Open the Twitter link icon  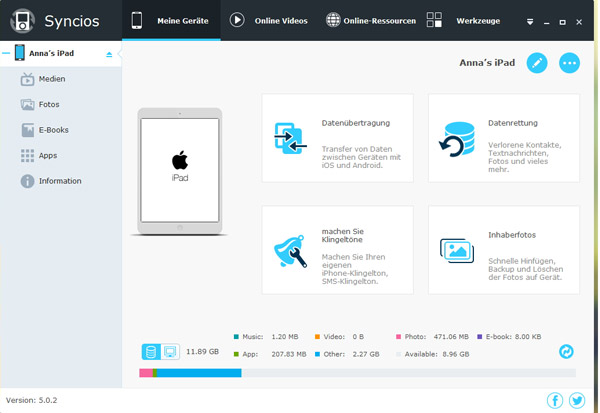577,400
